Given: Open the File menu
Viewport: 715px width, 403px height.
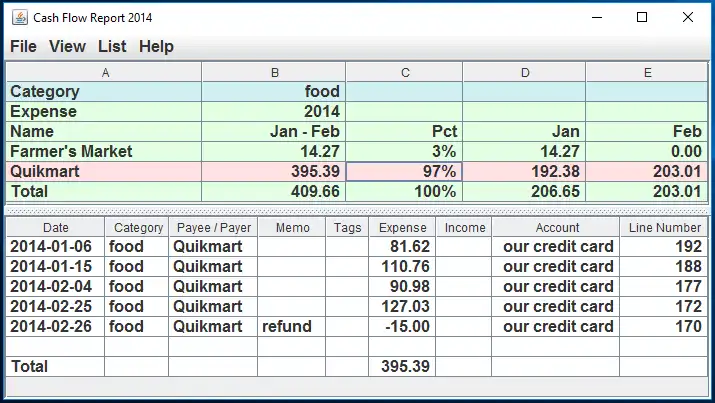Looking at the screenshot, I should tap(23, 46).
